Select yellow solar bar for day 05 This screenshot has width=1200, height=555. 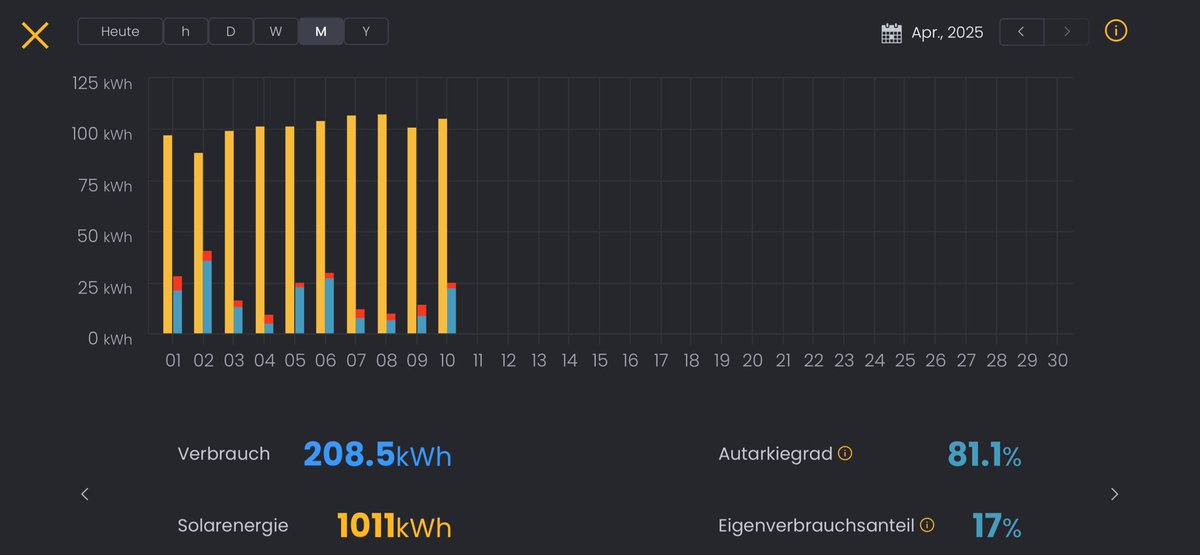(x=290, y=230)
